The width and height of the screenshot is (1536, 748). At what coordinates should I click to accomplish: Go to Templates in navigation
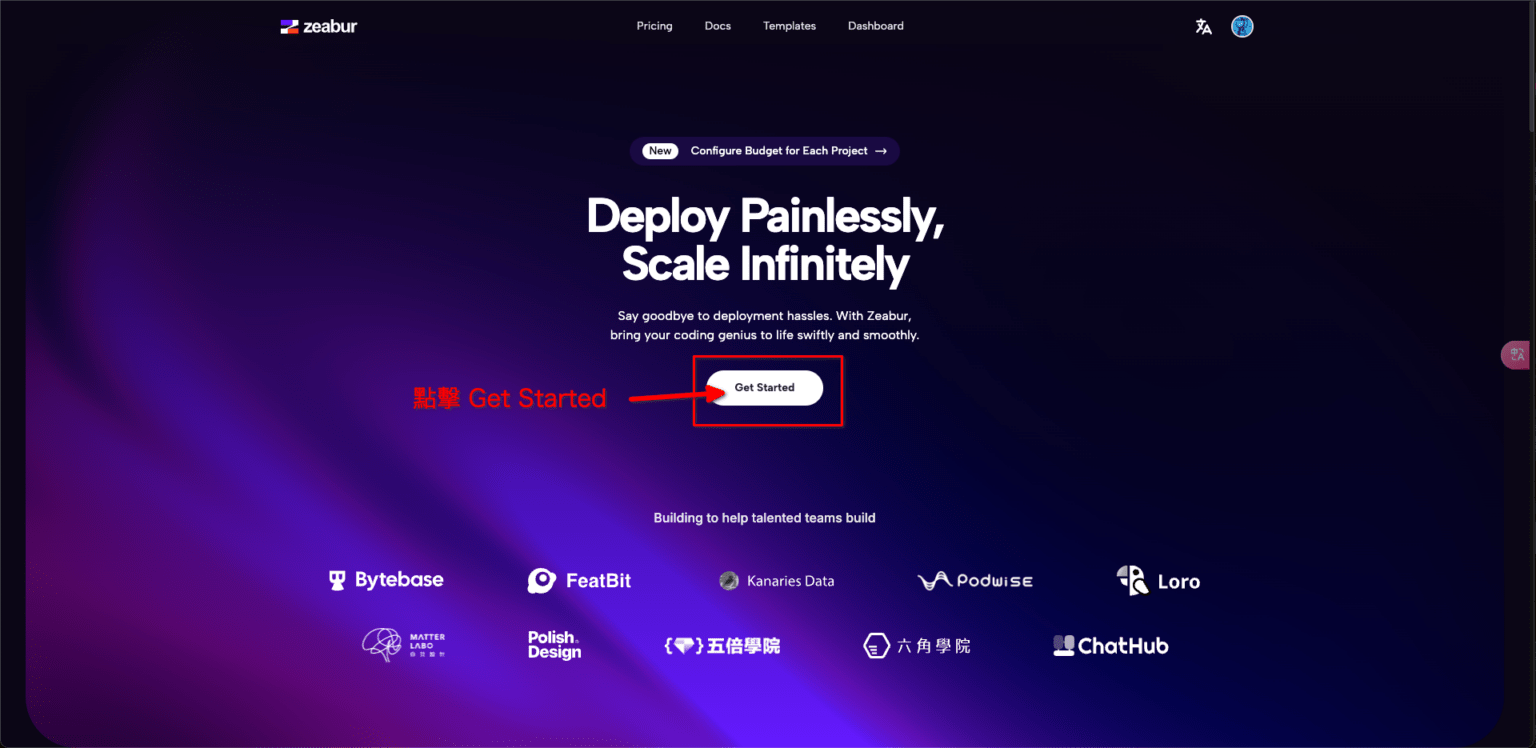pos(789,26)
